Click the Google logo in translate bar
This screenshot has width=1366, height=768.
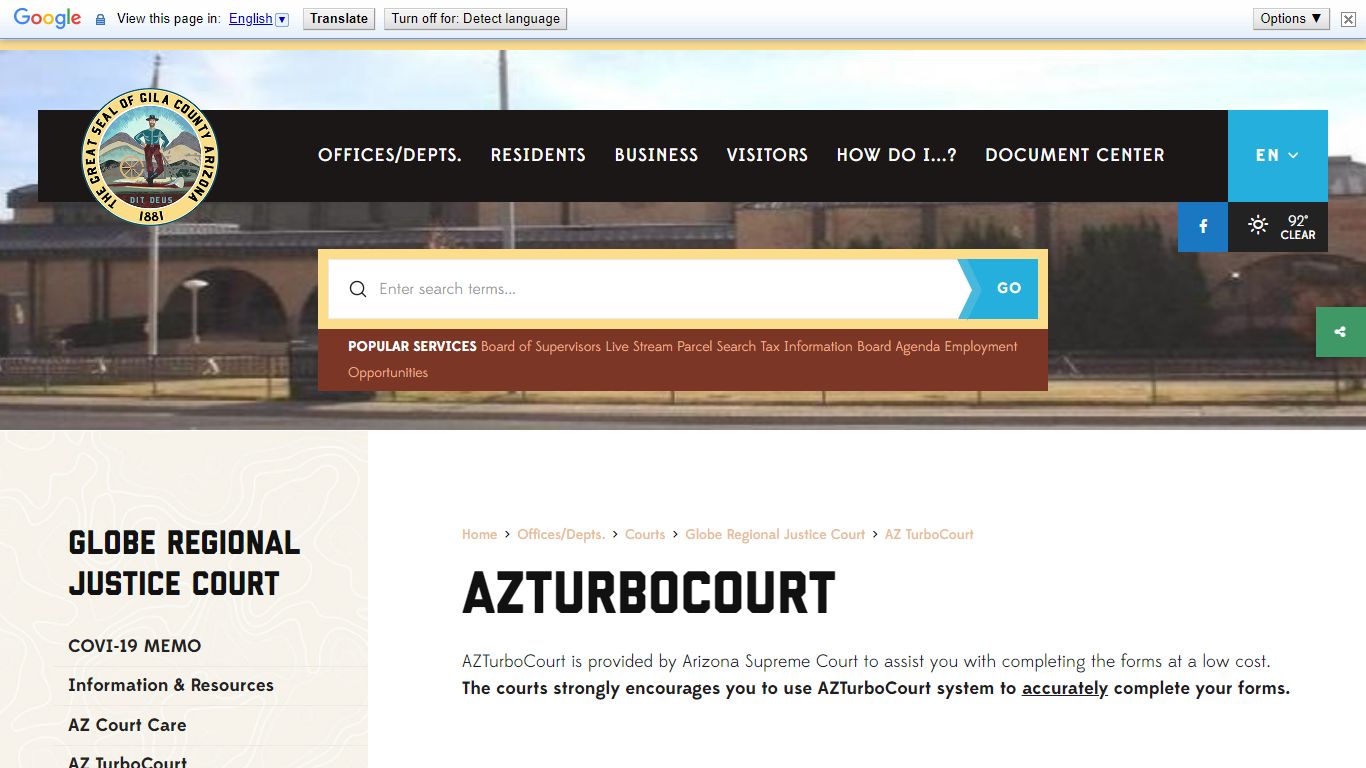[47, 18]
